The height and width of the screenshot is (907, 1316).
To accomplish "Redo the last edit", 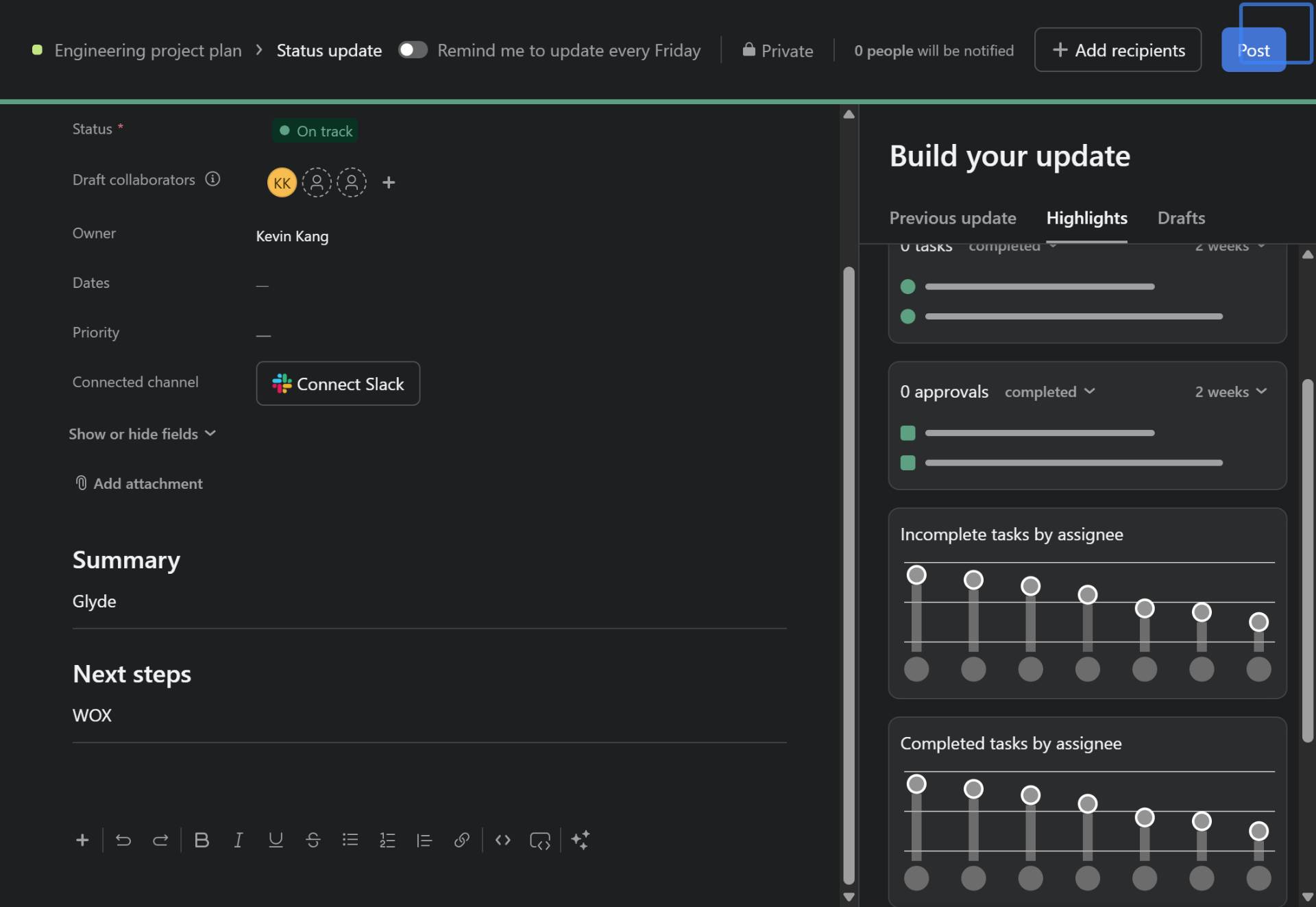I will click(160, 840).
